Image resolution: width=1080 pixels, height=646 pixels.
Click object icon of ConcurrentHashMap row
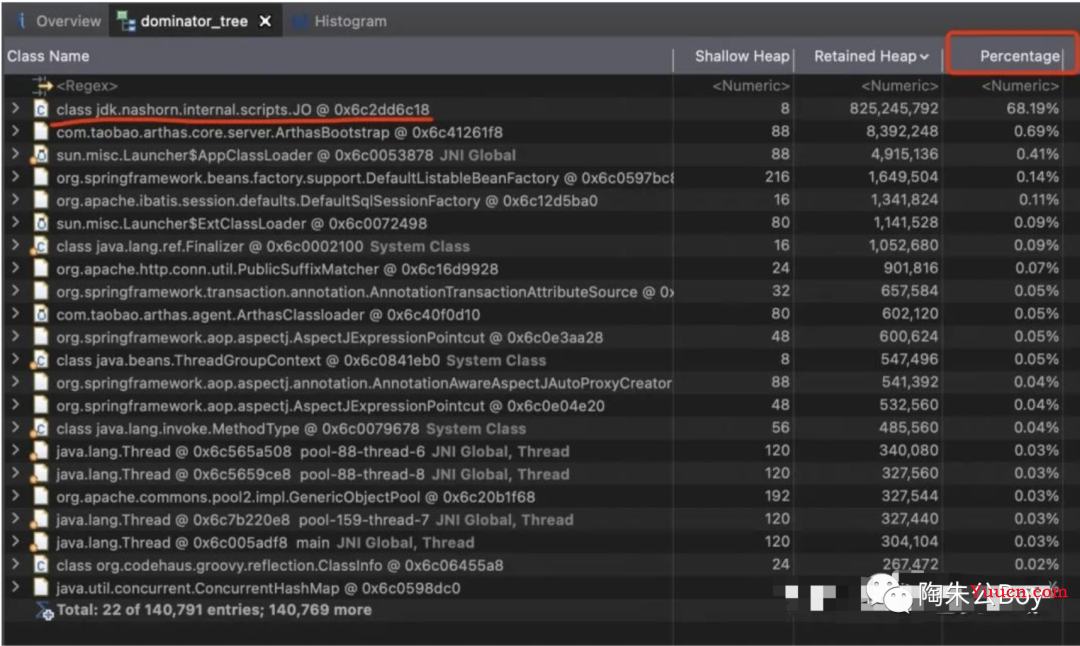click(x=41, y=587)
